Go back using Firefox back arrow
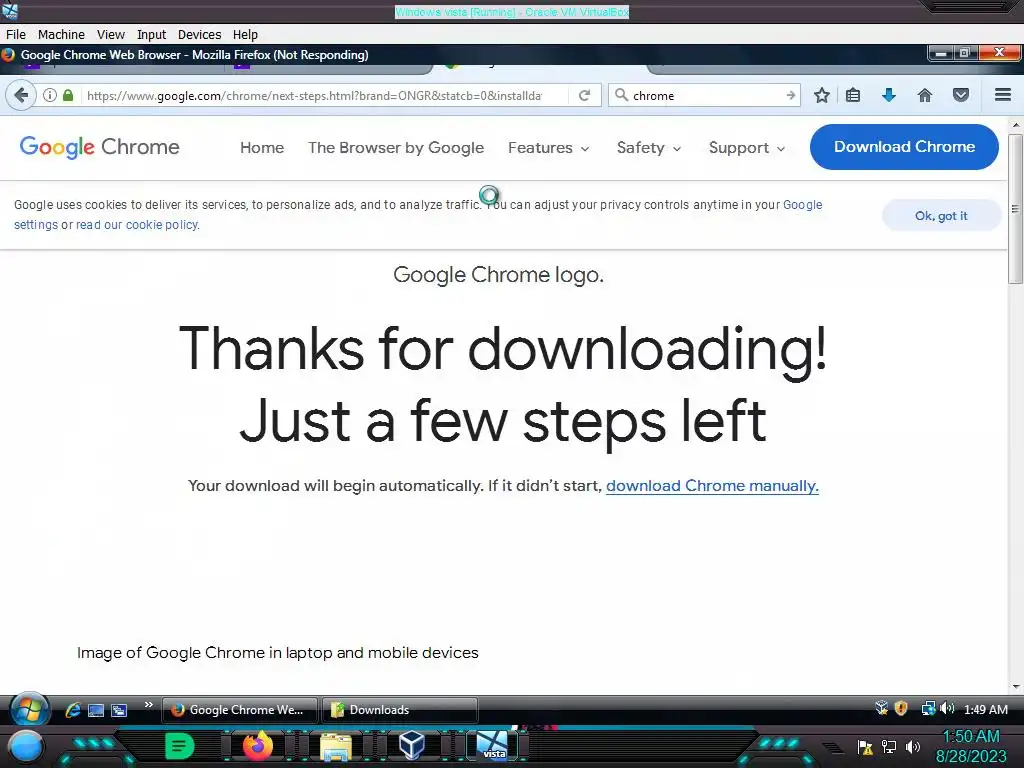This screenshot has width=1024, height=768. (21, 95)
